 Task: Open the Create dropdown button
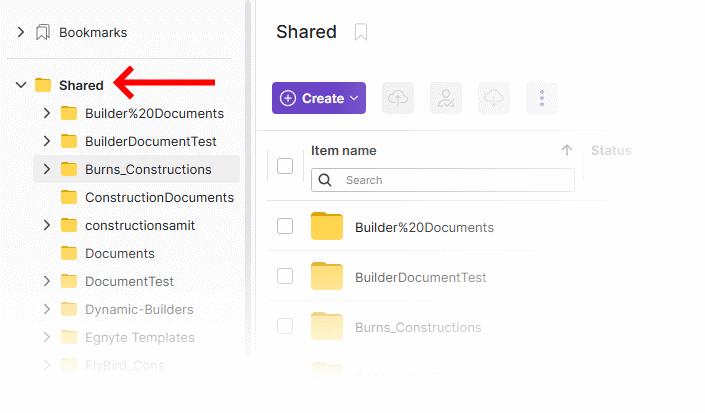pyautogui.click(x=319, y=98)
